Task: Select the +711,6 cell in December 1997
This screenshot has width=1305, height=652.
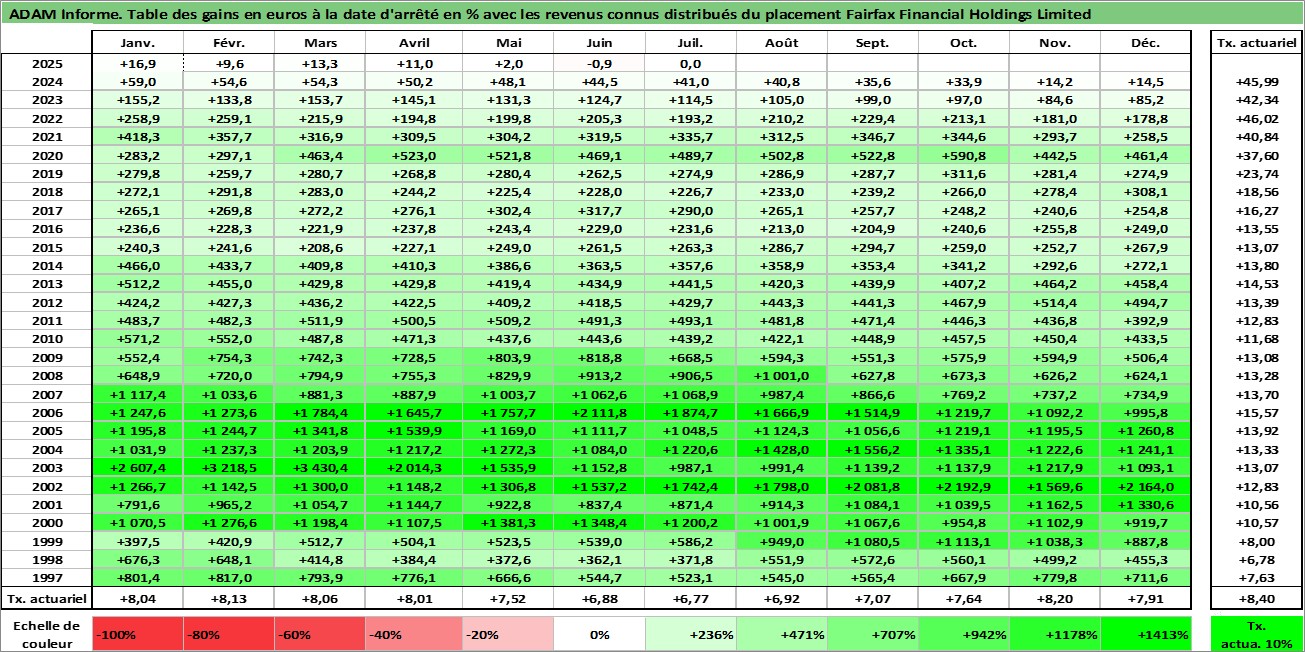Action: coord(1146,577)
